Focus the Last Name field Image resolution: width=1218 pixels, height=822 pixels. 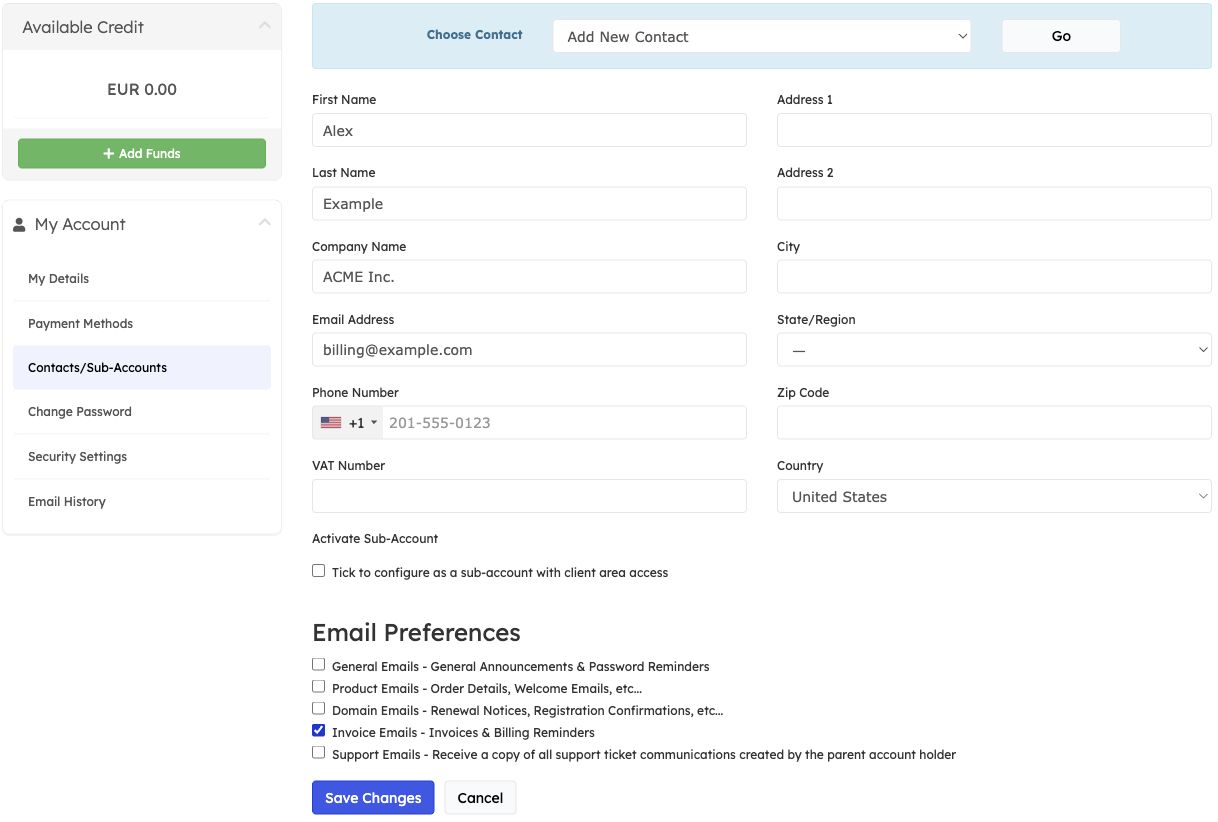pyautogui.click(x=529, y=204)
